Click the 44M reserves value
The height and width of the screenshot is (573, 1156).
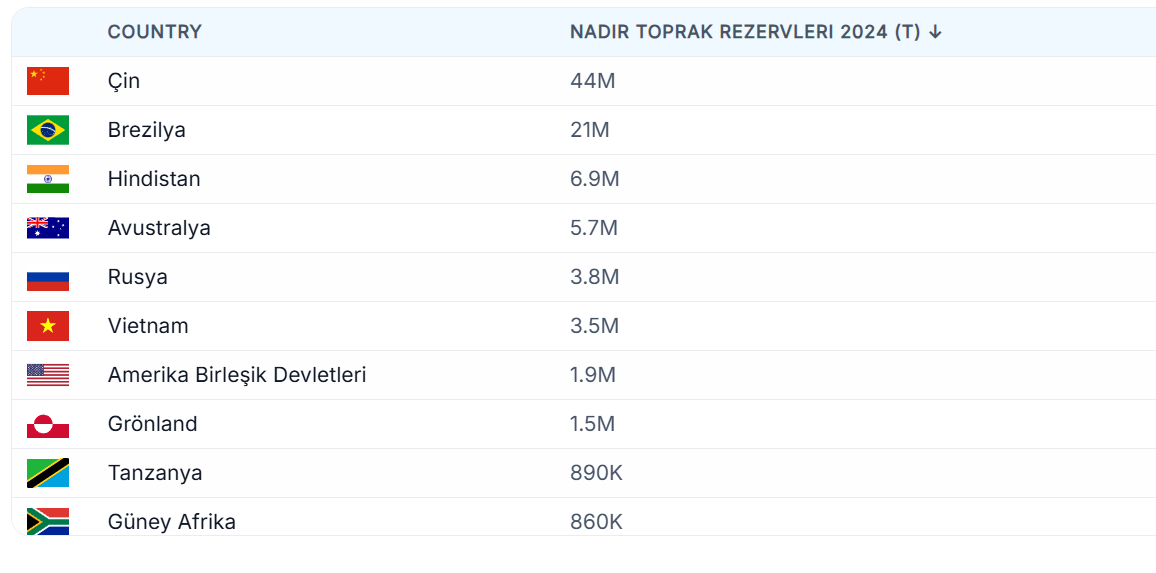coord(592,81)
